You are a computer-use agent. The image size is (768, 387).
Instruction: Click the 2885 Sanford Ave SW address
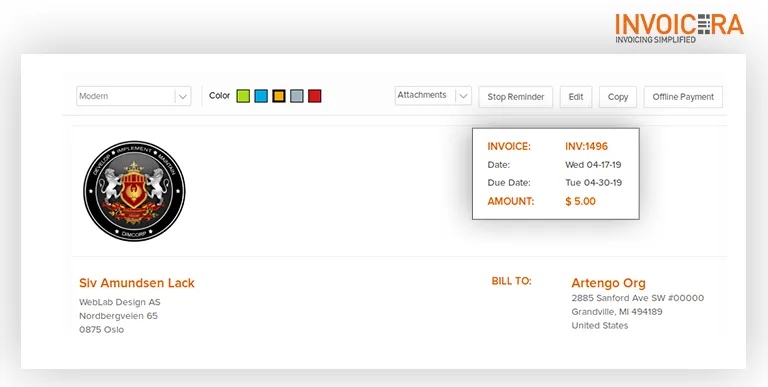638,298
